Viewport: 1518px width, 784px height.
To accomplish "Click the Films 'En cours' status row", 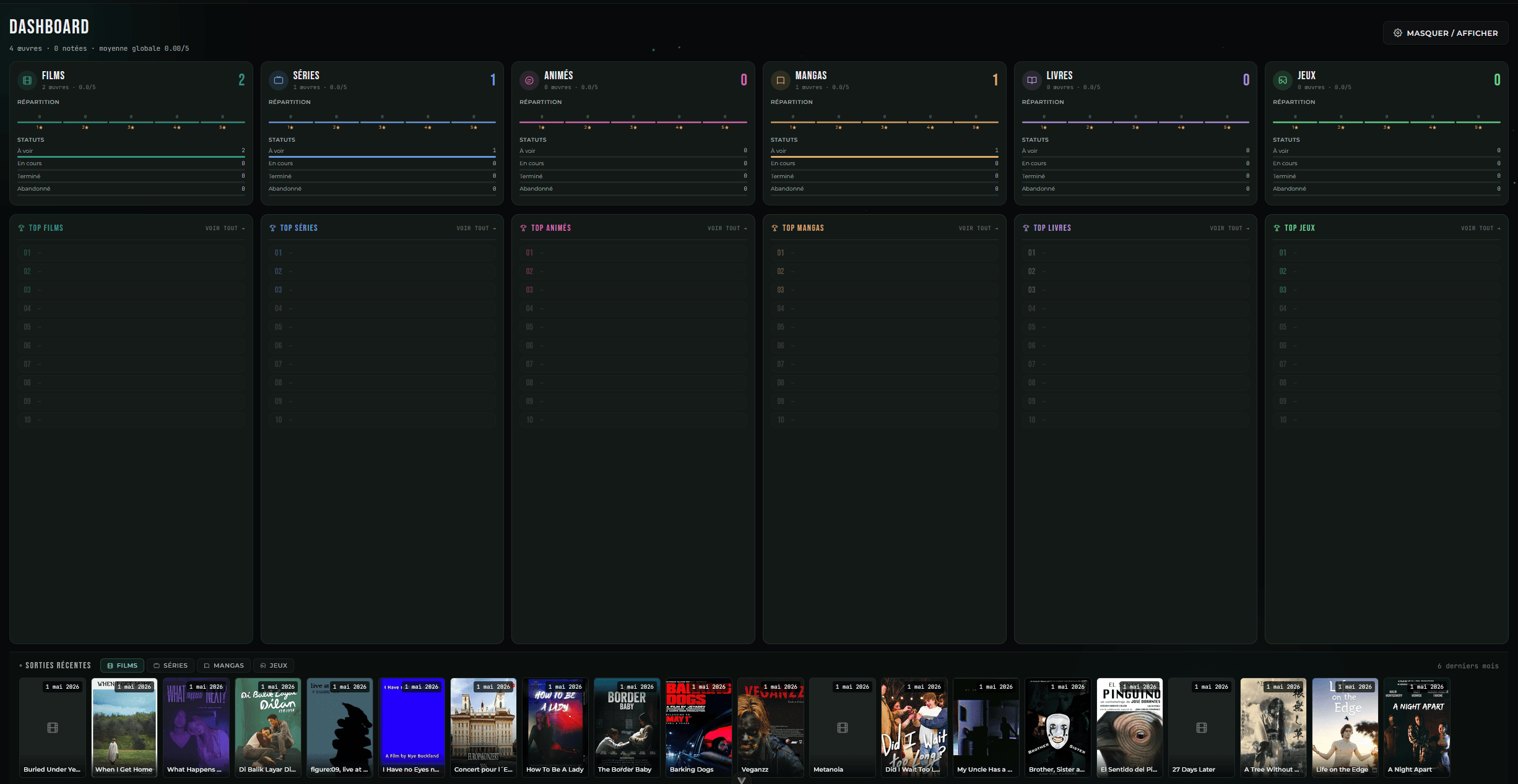I will 131,164.
